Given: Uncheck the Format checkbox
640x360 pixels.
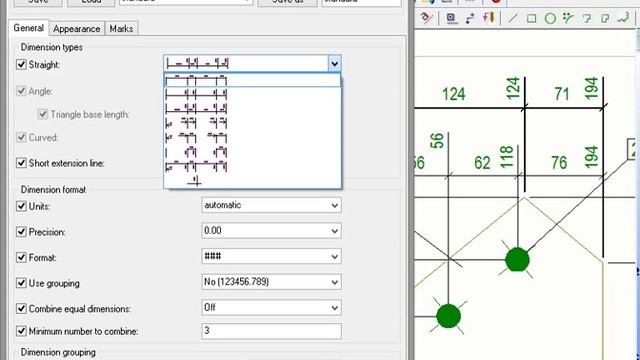Looking at the screenshot, I should (21, 258).
